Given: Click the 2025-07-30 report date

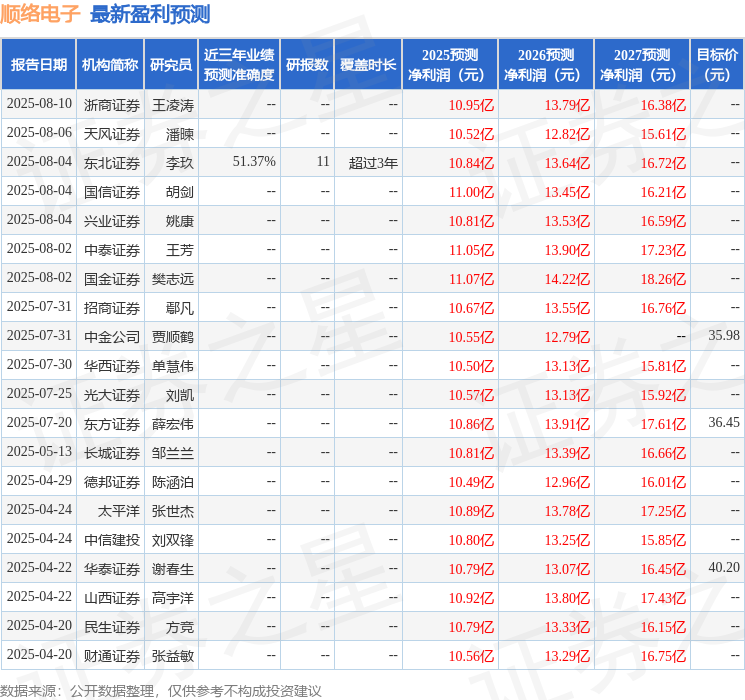Looking at the screenshot, I should (39, 364).
